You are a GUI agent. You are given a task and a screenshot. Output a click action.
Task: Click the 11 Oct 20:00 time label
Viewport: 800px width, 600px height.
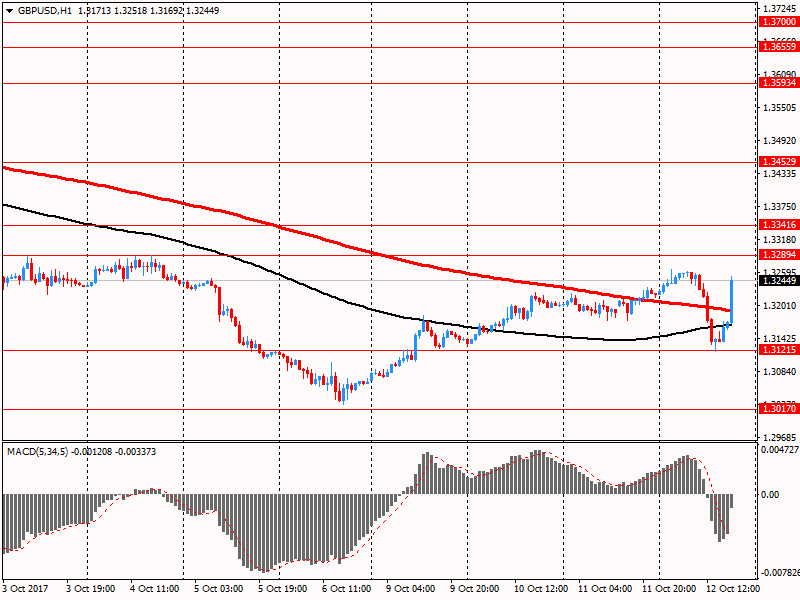pyautogui.click(x=669, y=589)
